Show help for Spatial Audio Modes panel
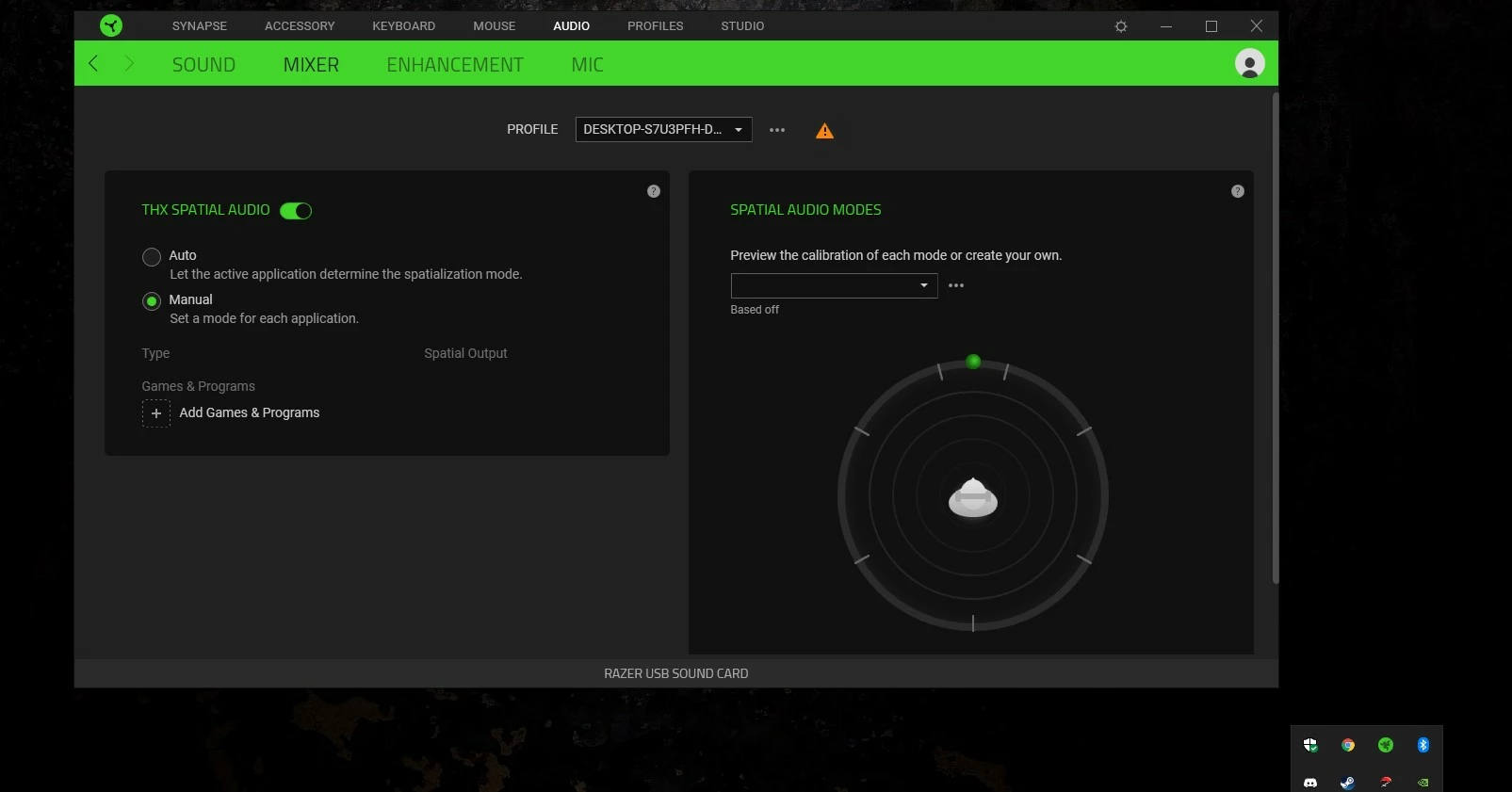The height and width of the screenshot is (792, 1512). 1238,191
